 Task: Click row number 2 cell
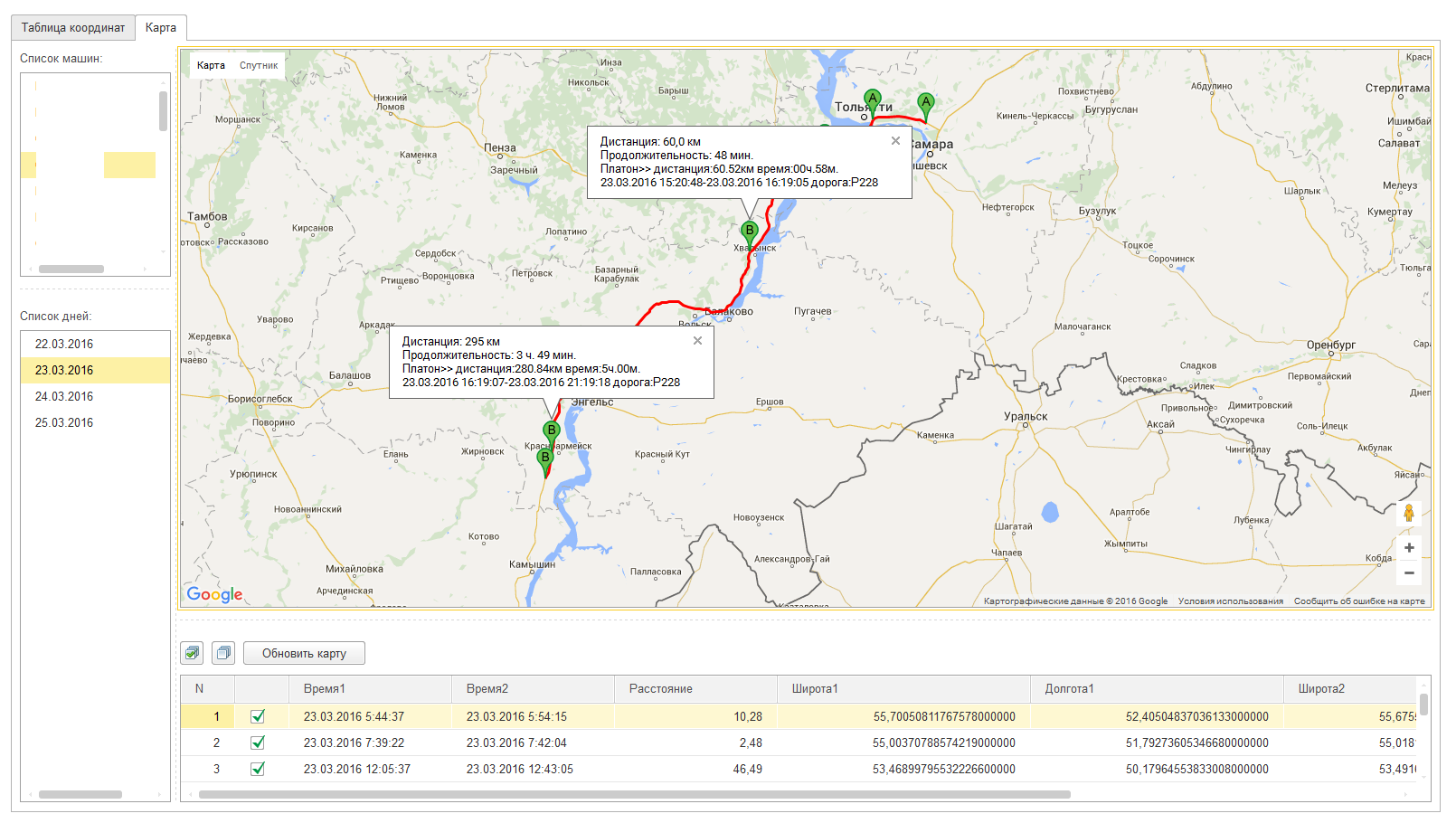point(207,743)
